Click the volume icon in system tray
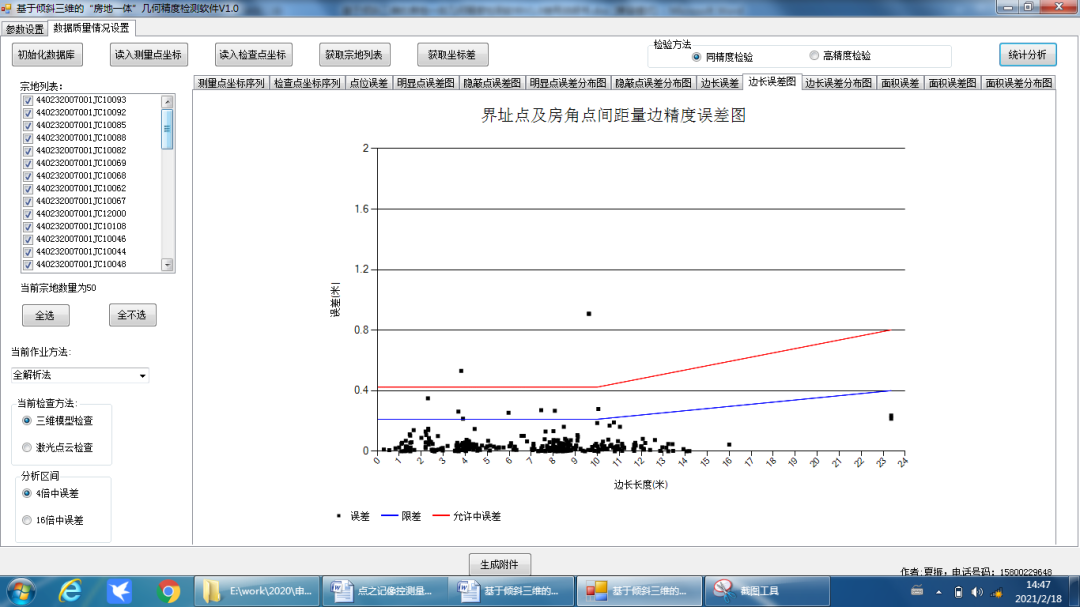 (x=977, y=592)
